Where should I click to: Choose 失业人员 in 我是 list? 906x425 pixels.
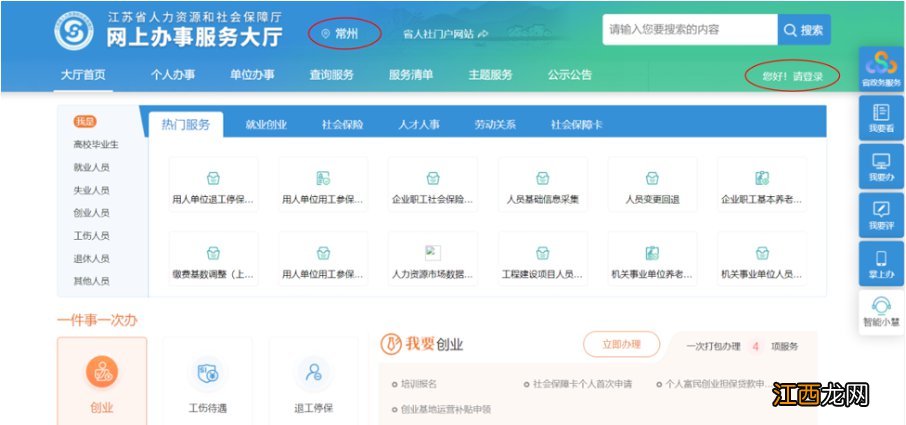pyautogui.click(x=91, y=190)
